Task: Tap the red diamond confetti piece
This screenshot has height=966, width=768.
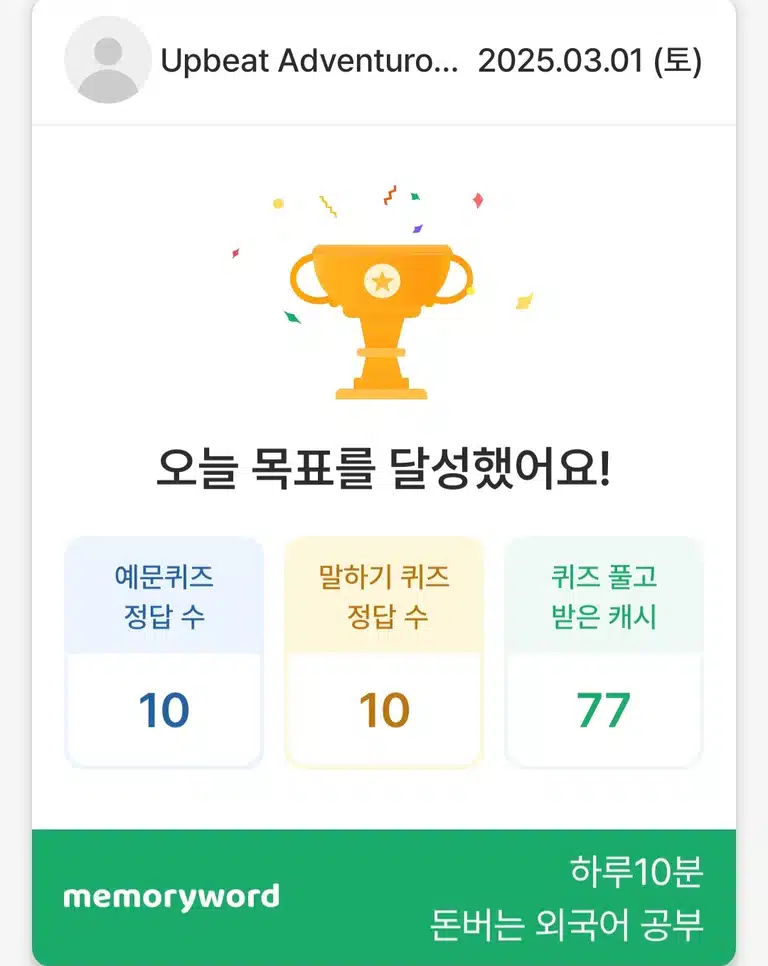Action: [x=478, y=200]
